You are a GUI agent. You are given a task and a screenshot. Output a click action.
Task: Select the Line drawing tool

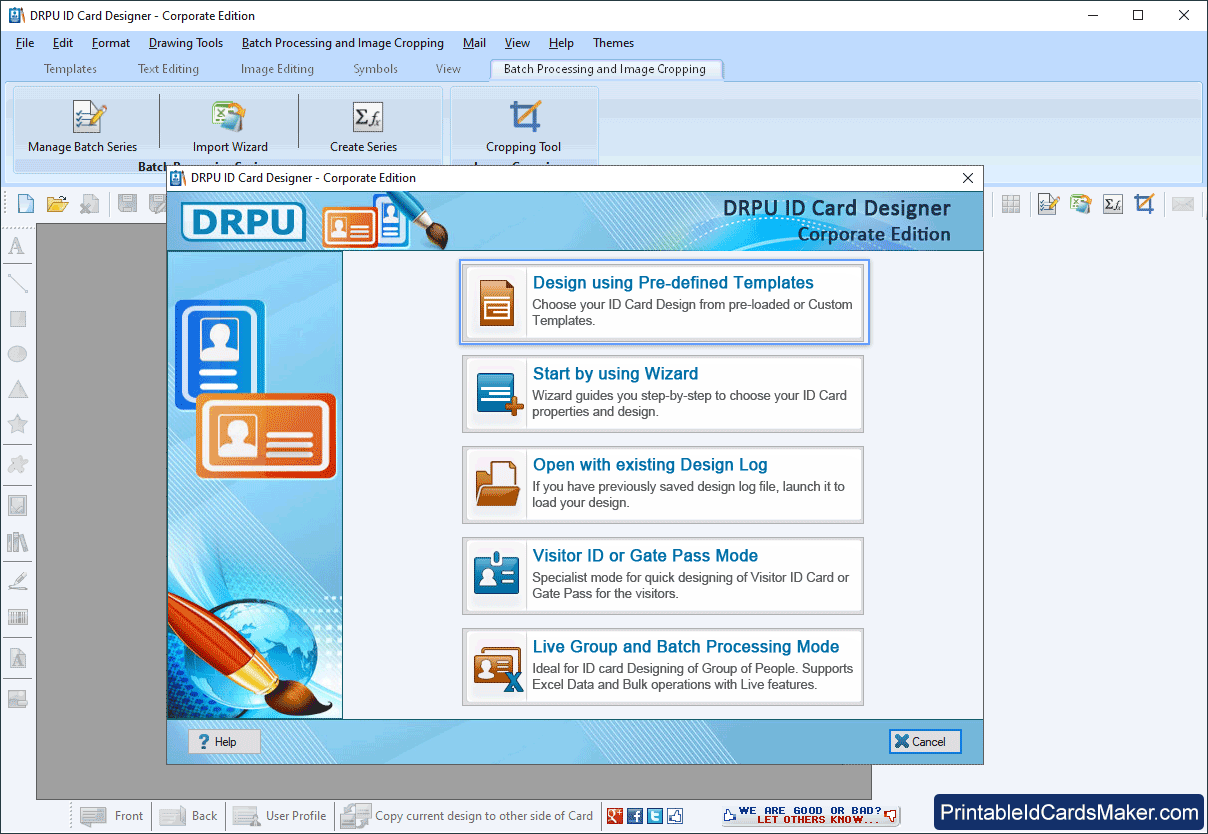coord(17,283)
